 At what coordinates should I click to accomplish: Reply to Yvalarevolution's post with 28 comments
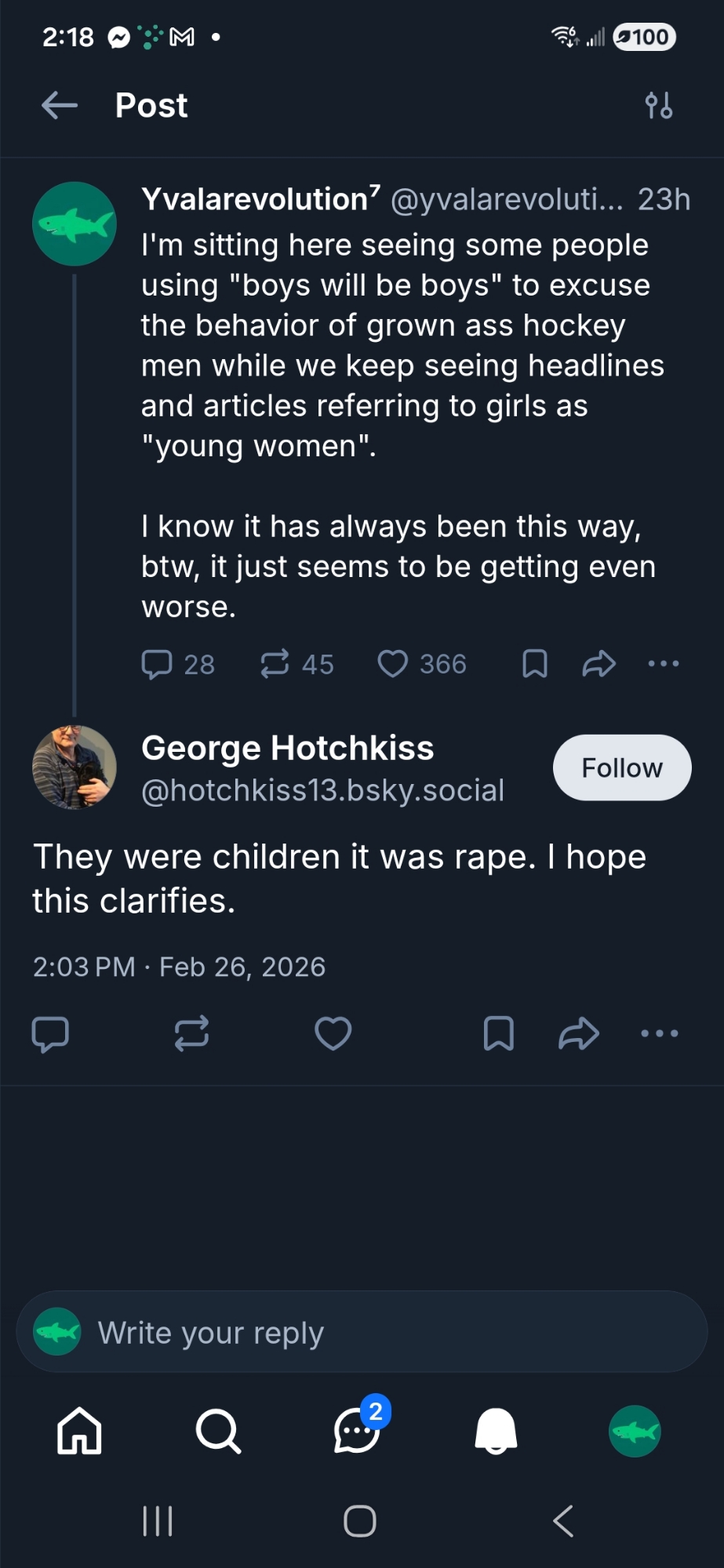click(157, 664)
